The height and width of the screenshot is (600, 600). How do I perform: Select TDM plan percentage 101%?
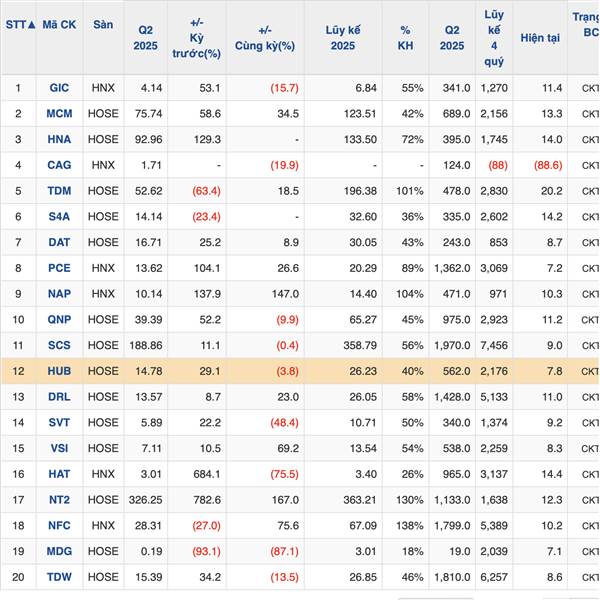tap(410, 191)
